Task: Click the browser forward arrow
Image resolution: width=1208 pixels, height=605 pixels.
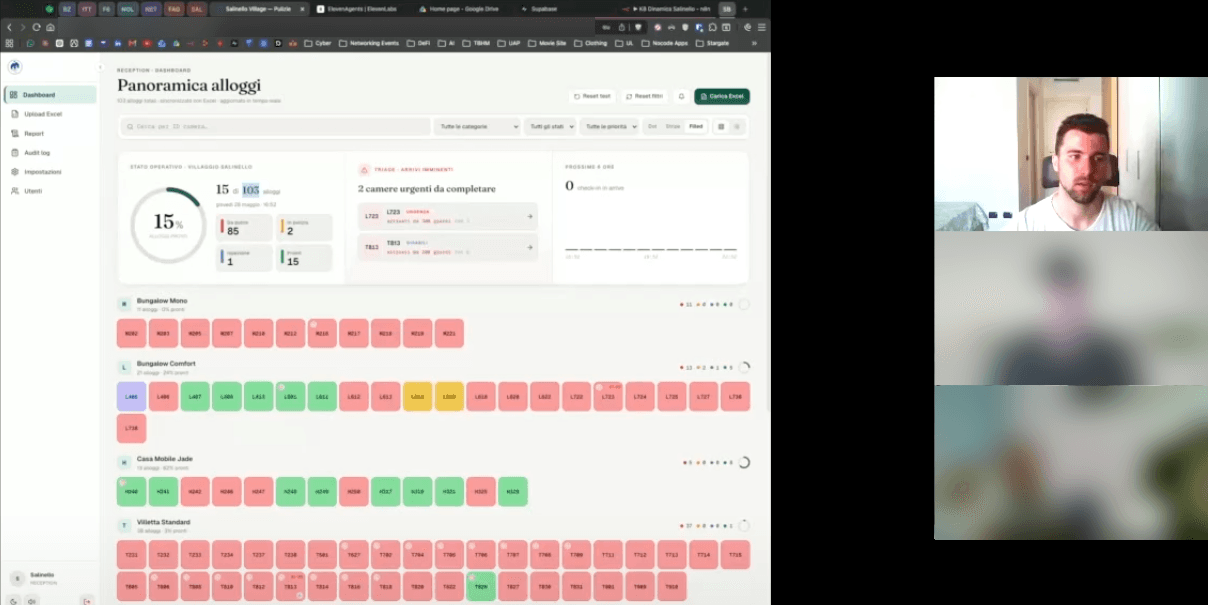Action: [x=23, y=27]
